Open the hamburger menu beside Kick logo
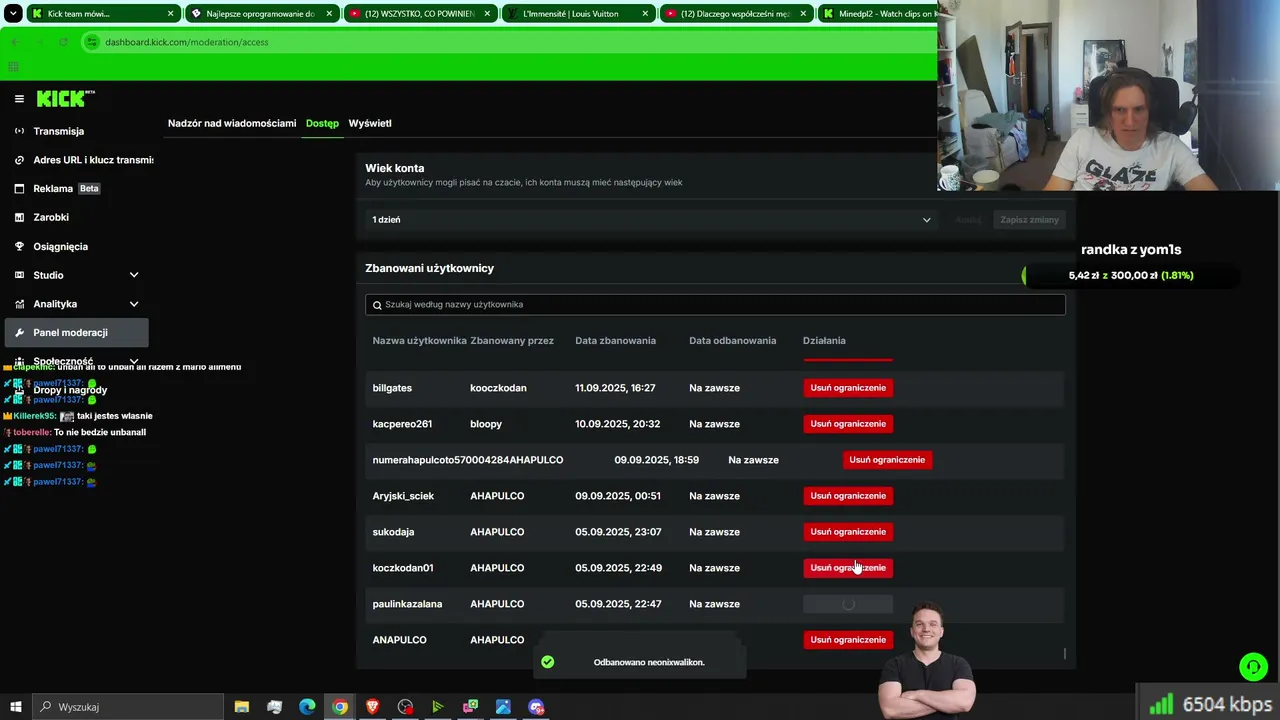 [19, 99]
